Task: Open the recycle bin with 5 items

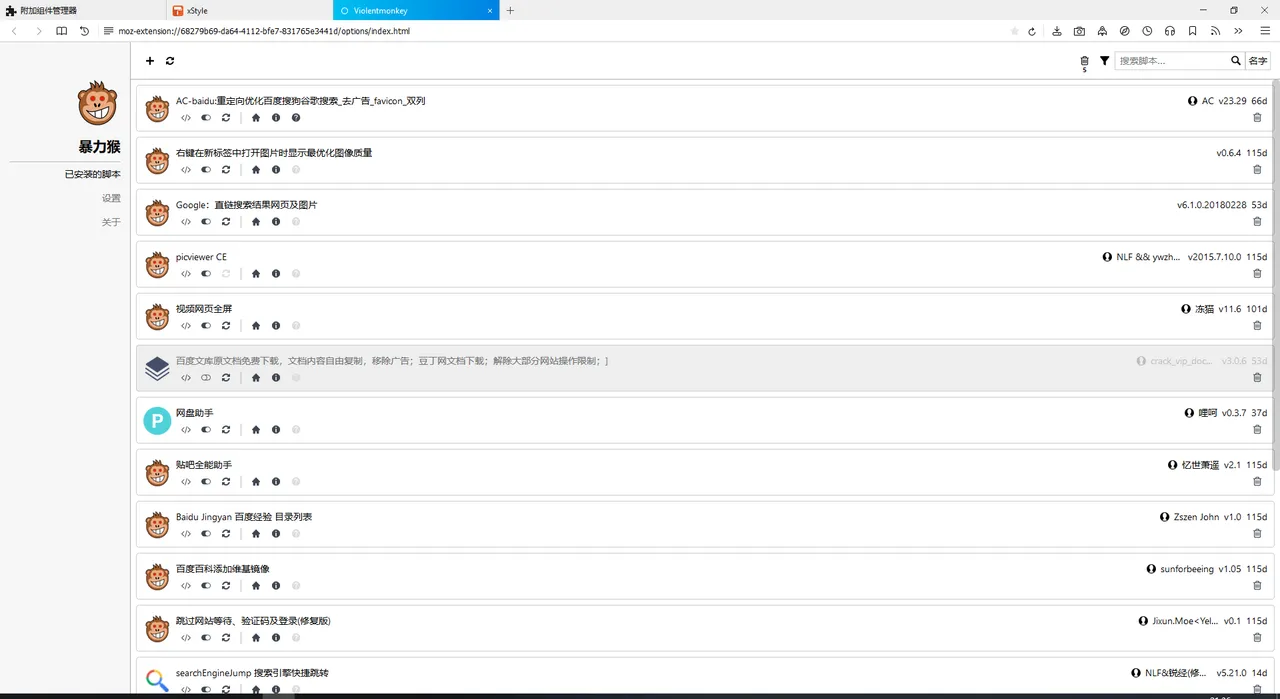Action: pos(1084,62)
